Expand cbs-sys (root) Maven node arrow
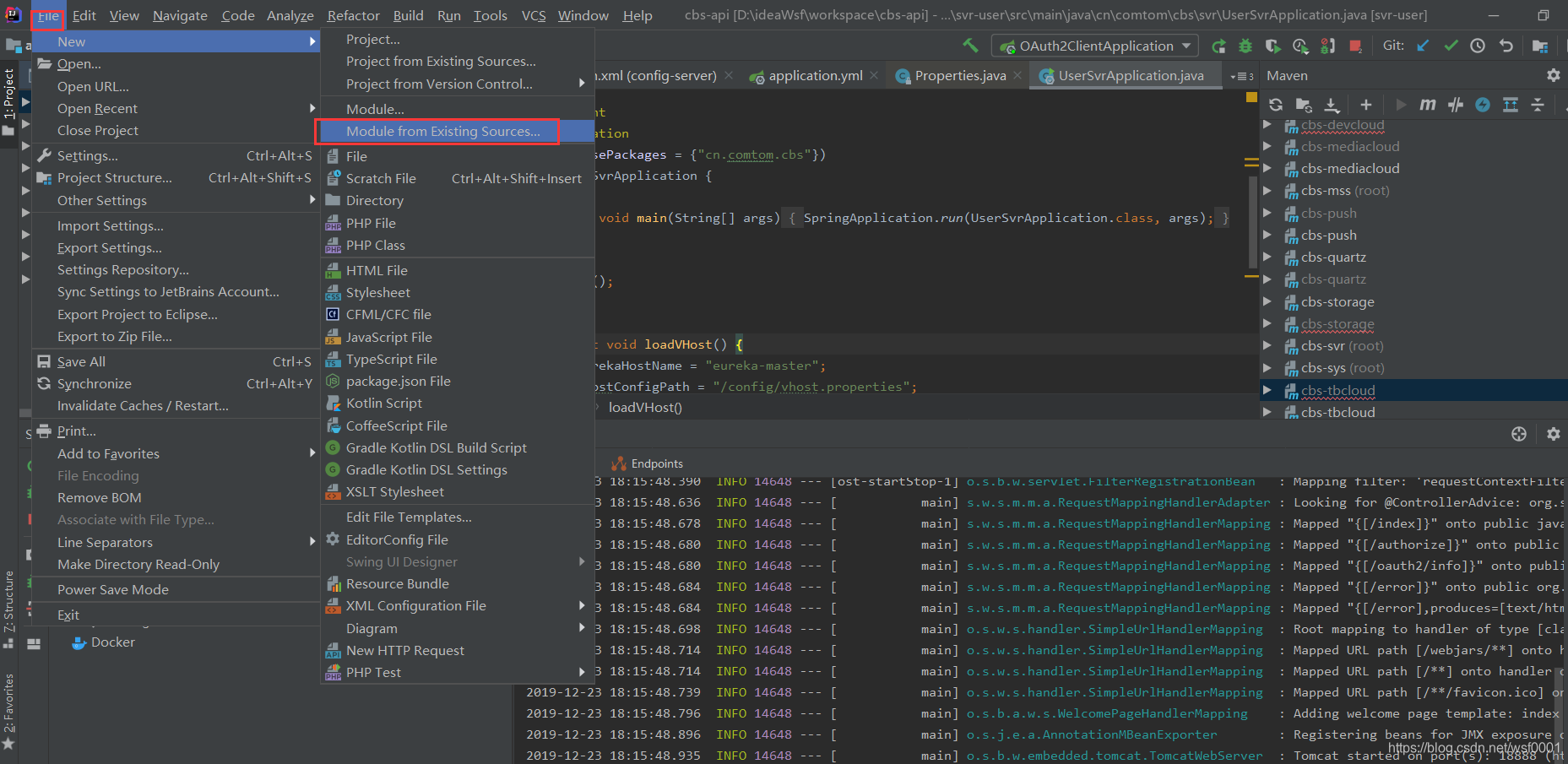 1267,367
